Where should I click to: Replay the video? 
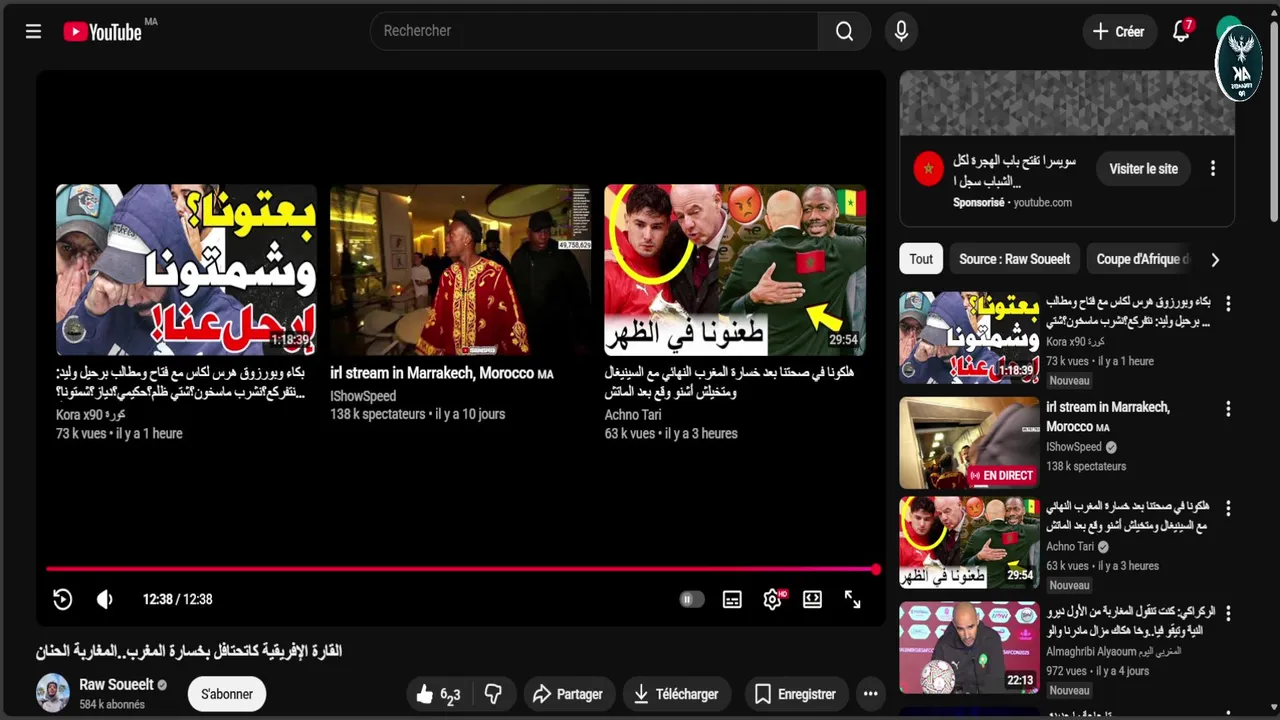[x=62, y=599]
